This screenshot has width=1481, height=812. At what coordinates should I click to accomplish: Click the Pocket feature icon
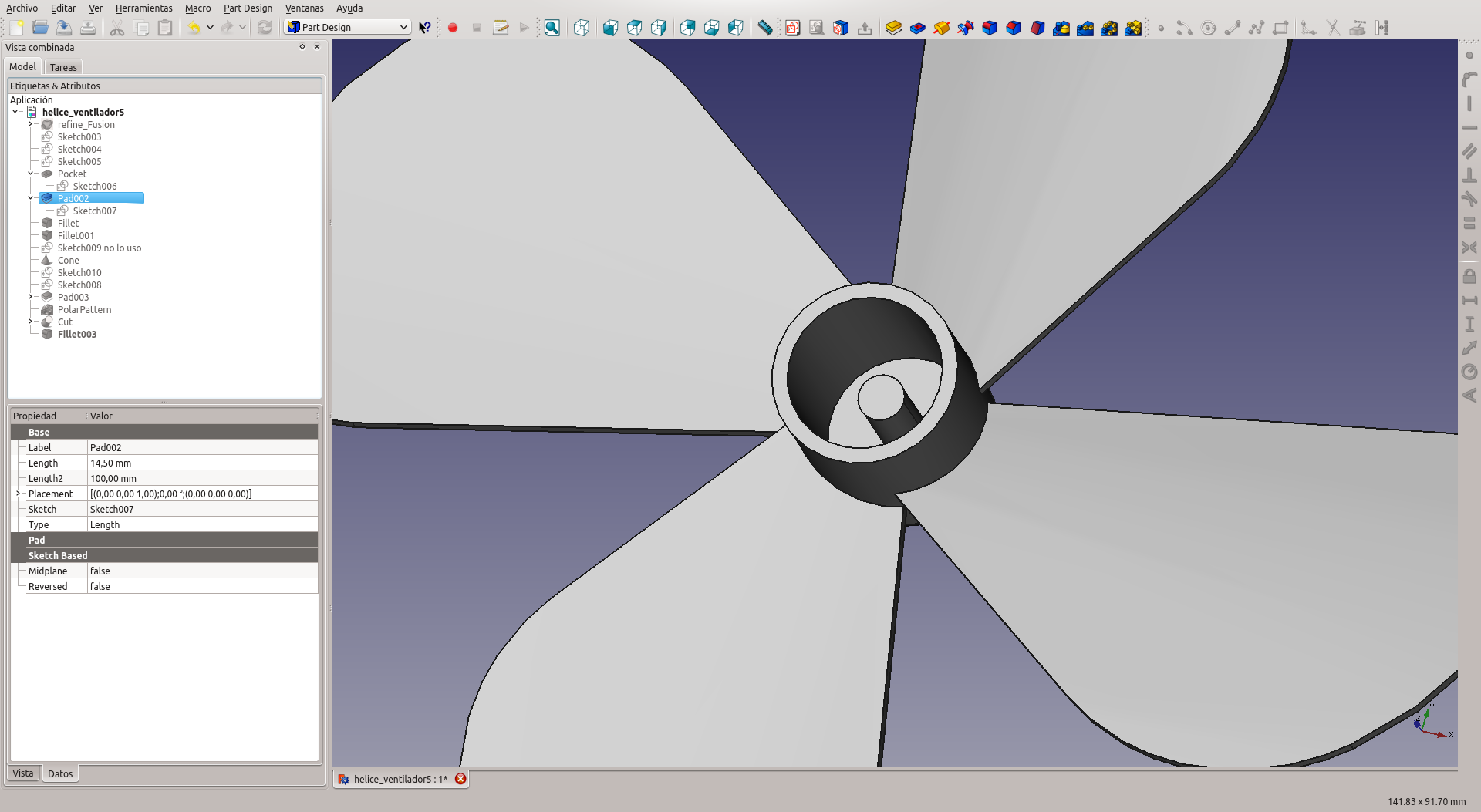click(918, 28)
